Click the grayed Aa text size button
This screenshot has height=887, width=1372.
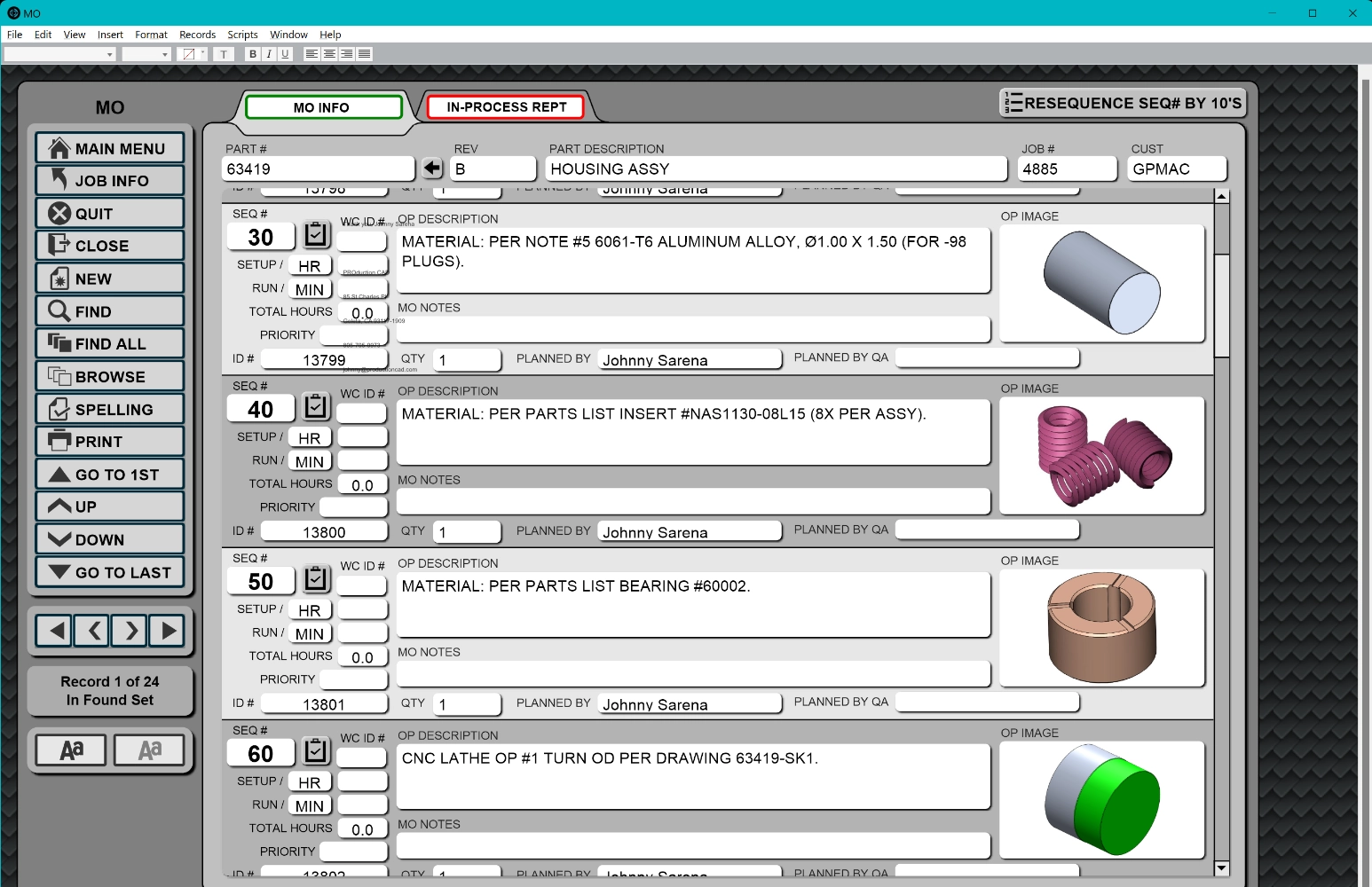149,750
